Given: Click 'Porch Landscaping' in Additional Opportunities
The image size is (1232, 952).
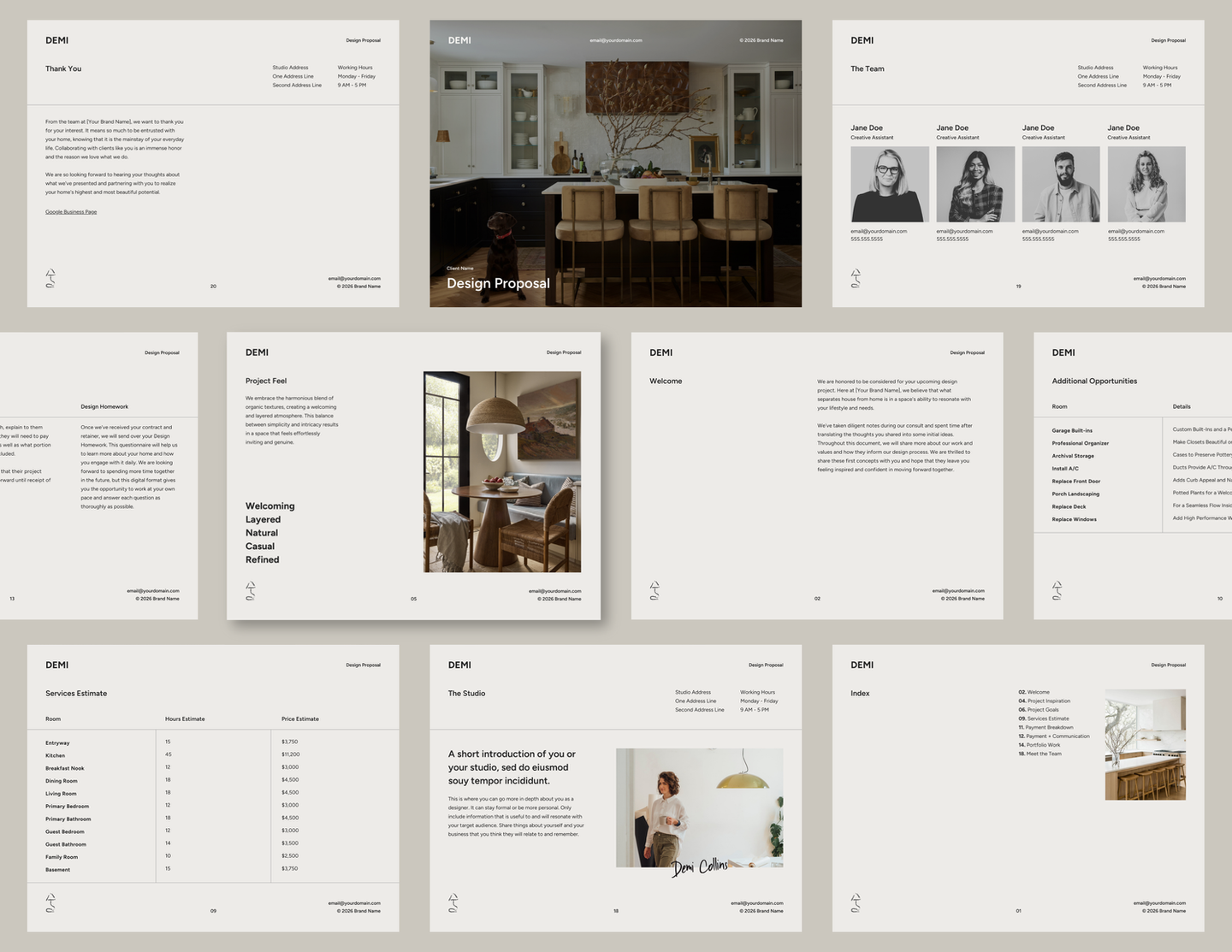Looking at the screenshot, I should click(x=1075, y=494).
